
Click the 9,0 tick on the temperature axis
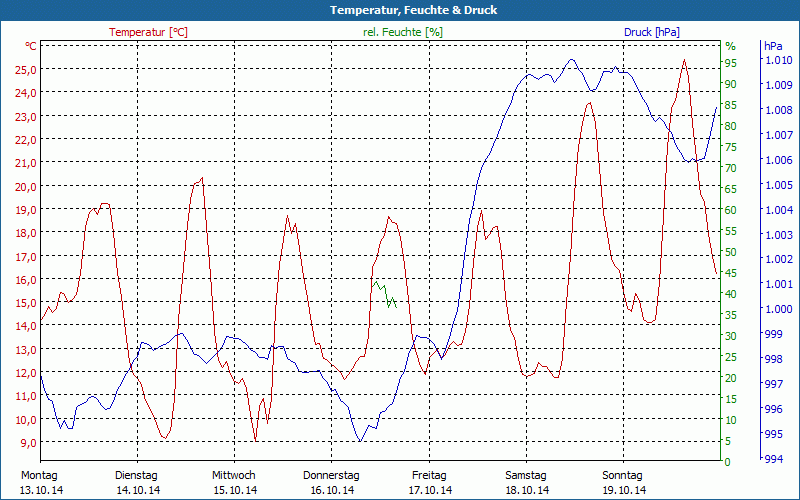pyautogui.click(x=28, y=443)
